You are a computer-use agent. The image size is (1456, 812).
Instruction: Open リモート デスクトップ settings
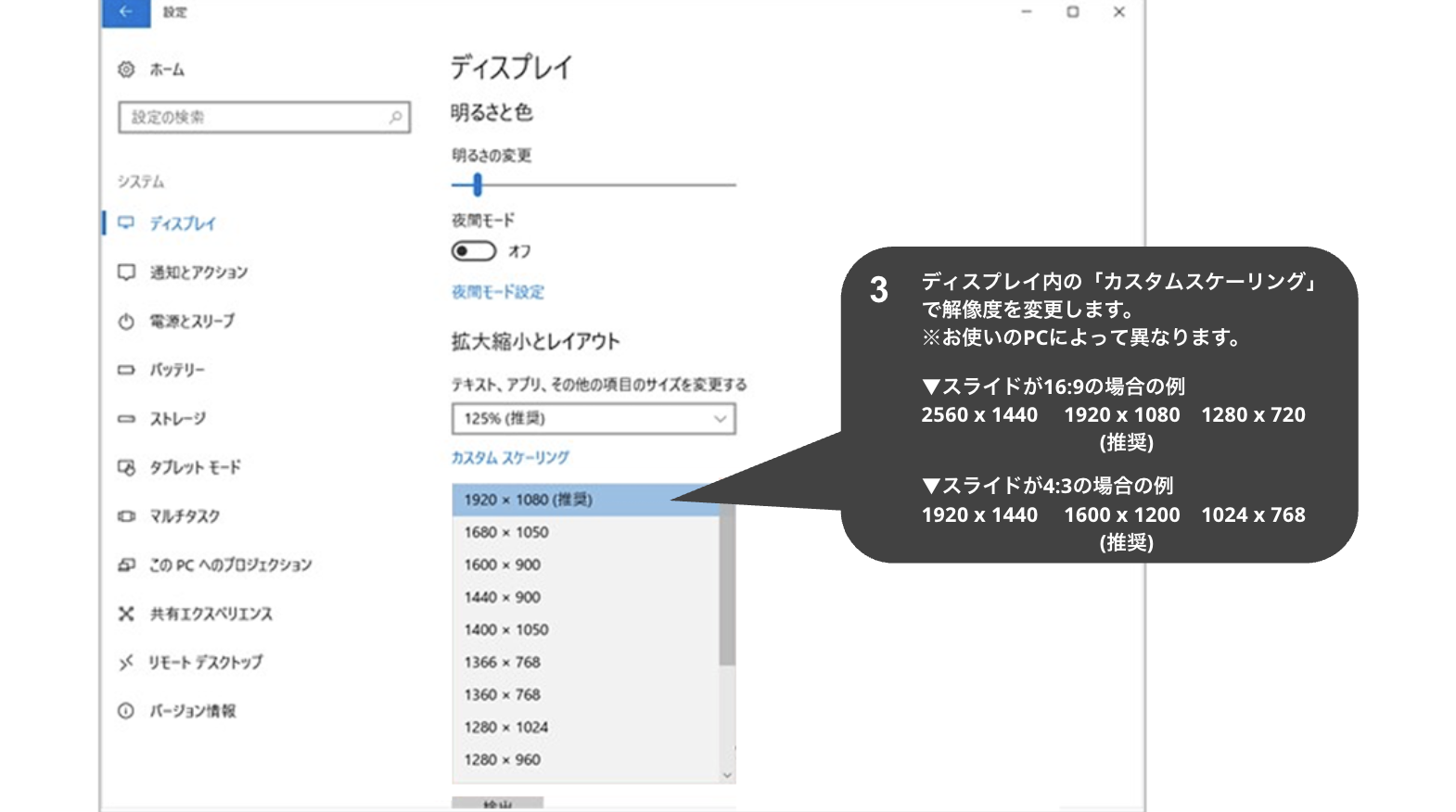tap(206, 662)
